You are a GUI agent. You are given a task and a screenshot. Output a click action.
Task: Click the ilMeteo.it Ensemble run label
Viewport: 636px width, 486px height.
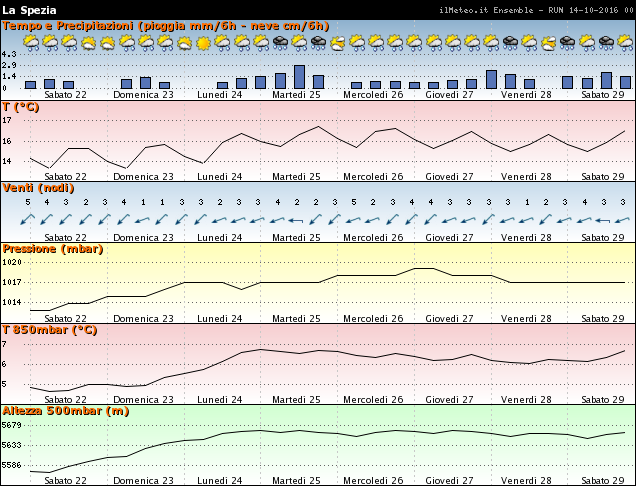(x=535, y=10)
